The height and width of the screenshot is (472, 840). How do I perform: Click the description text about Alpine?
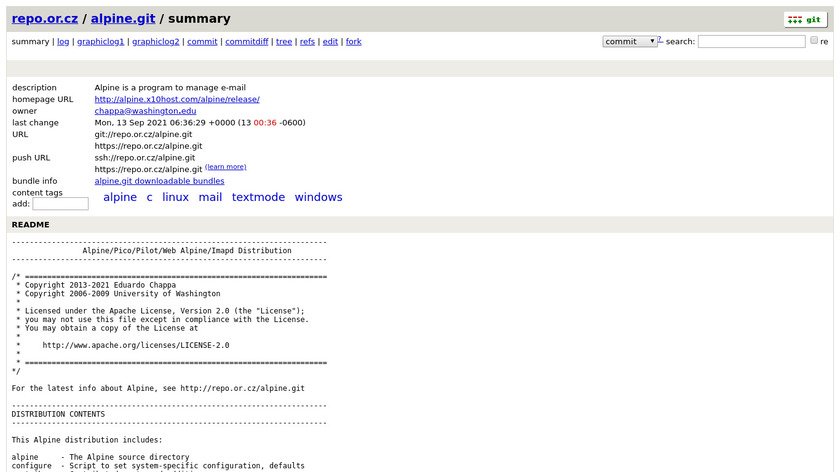click(170, 87)
